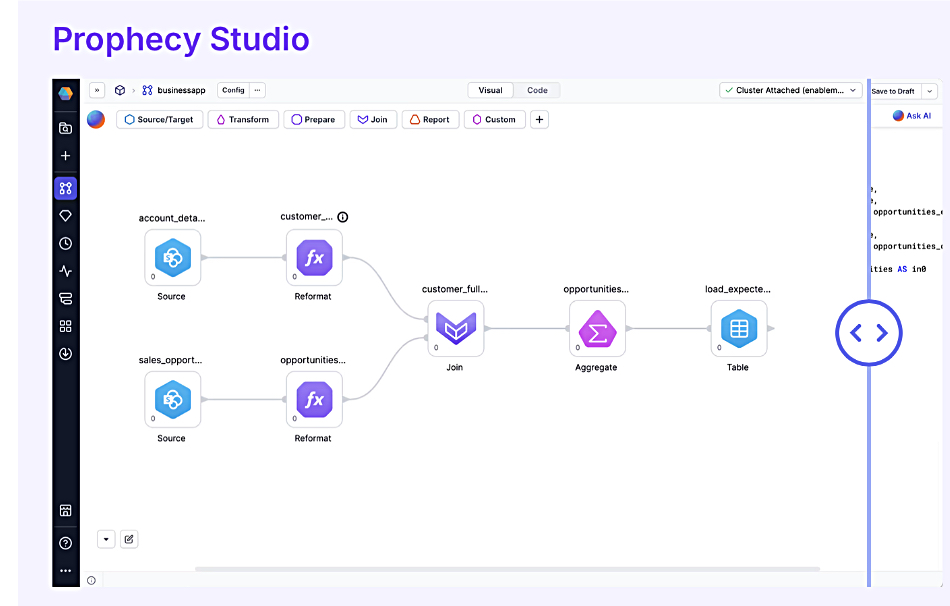
Task: Click the Join caption under the node
Action: 455,367
